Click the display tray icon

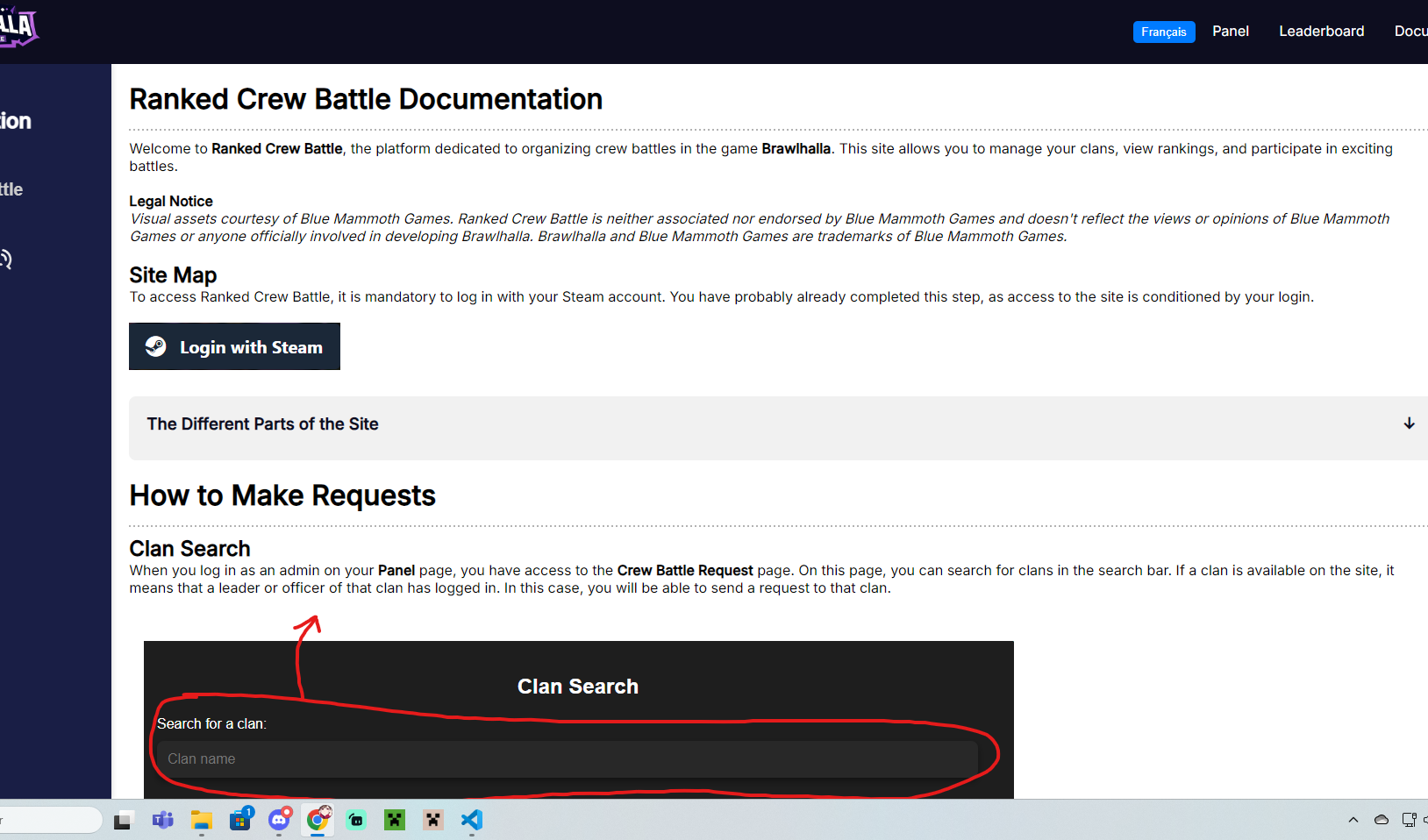coord(1409,820)
